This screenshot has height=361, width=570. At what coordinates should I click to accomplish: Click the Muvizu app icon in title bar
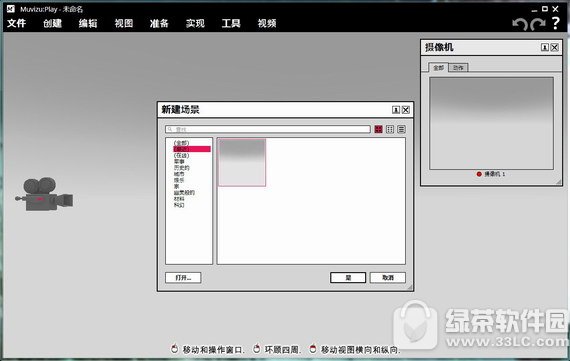[x=11, y=9]
